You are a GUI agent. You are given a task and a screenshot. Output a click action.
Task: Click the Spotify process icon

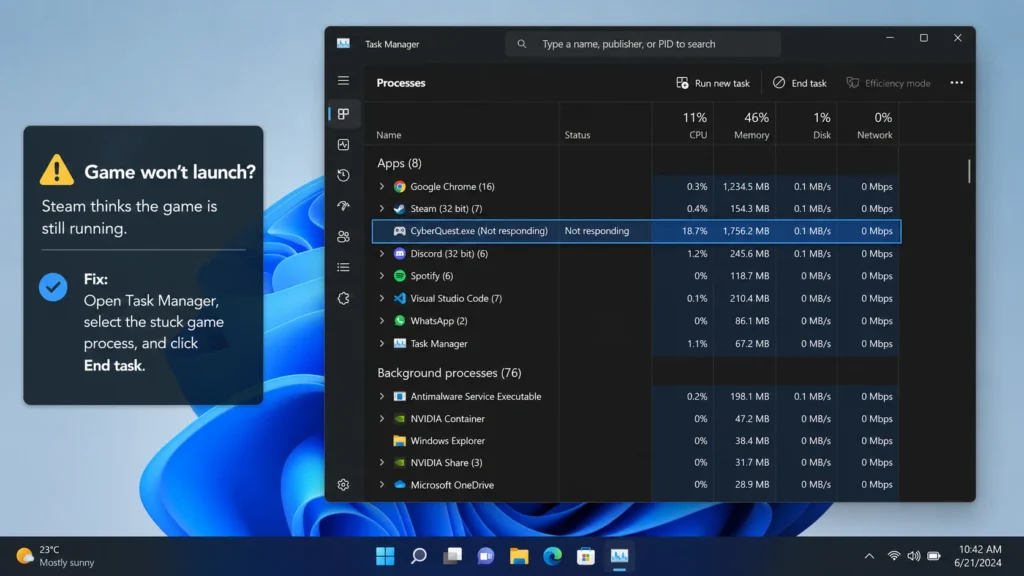400,276
